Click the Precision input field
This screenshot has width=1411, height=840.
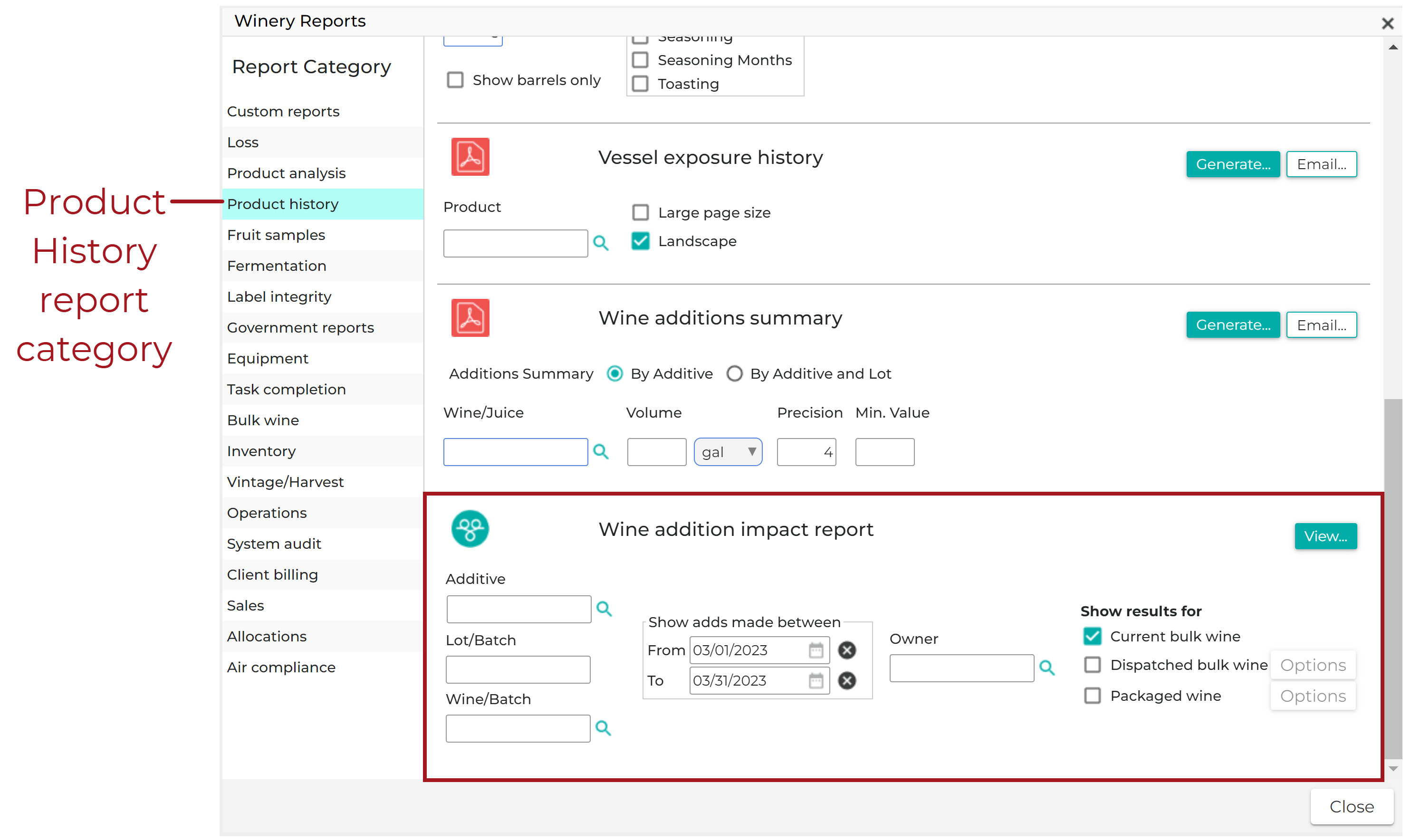coord(808,453)
